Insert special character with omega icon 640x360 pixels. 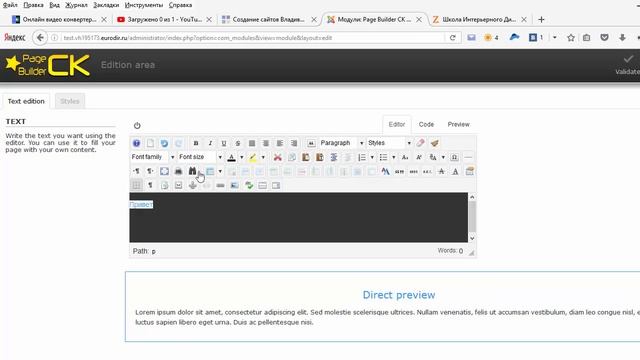click(x=454, y=157)
